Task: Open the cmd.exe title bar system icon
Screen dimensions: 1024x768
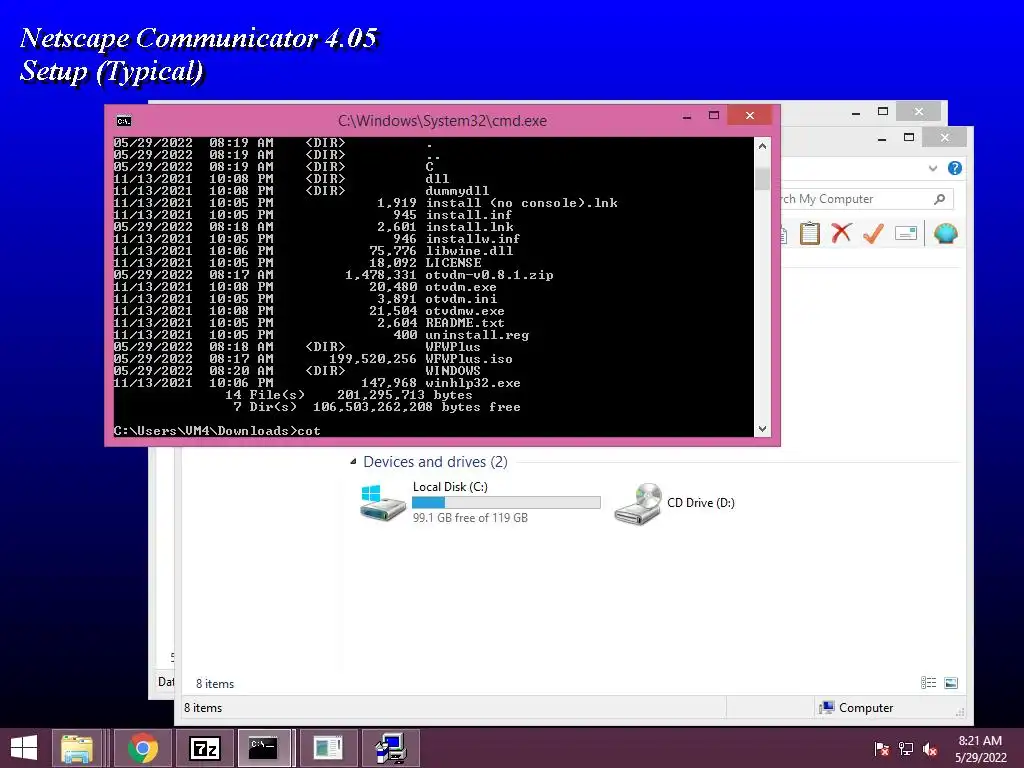Action: click(x=123, y=121)
